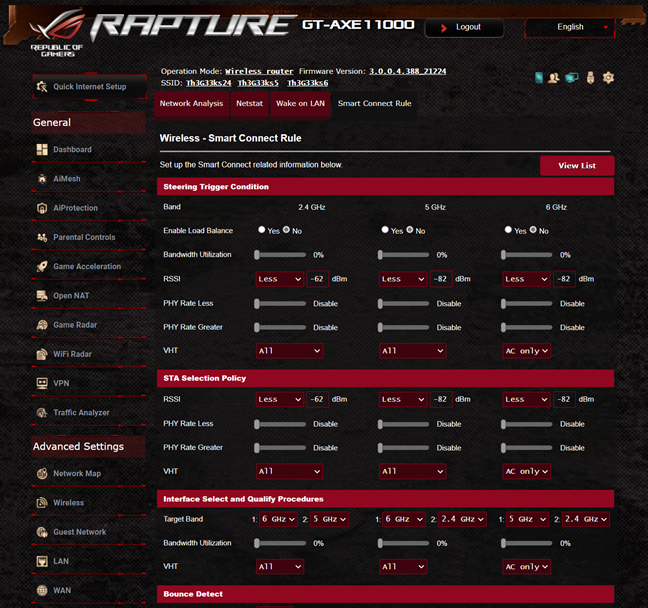This screenshot has height=608, width=648.
Task: Click the View List button
Action: [577, 166]
